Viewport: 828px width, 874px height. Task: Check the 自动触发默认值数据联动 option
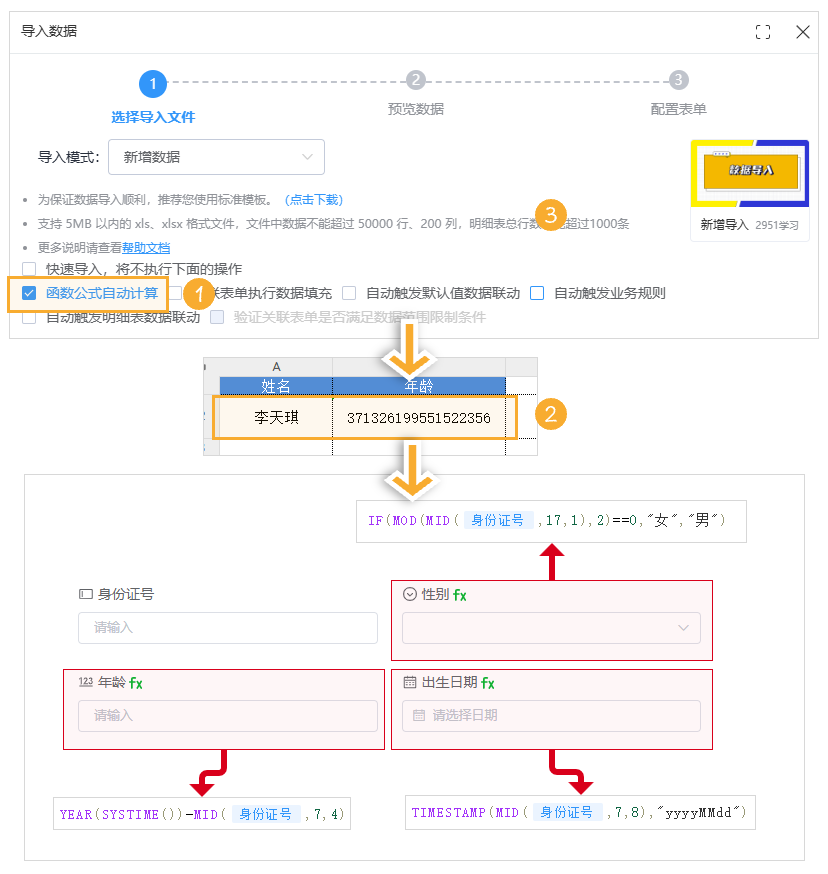pos(348,294)
